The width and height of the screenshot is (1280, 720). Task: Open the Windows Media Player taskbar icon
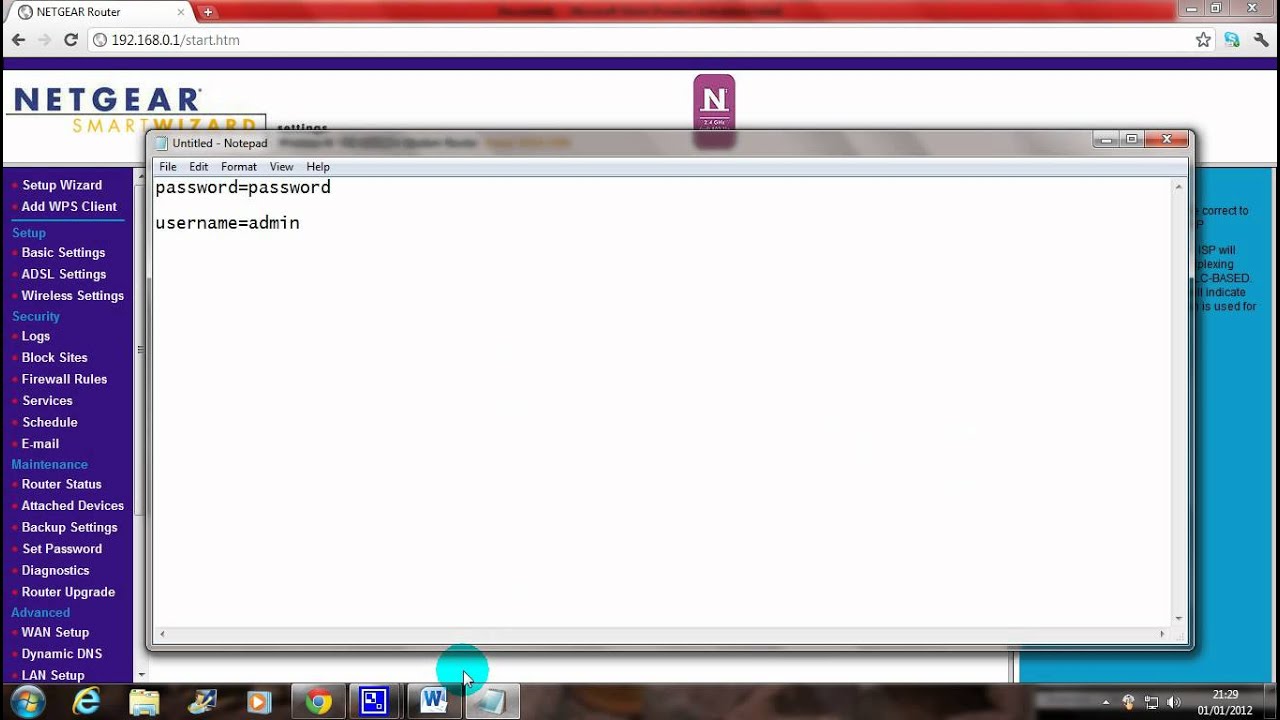click(x=259, y=702)
